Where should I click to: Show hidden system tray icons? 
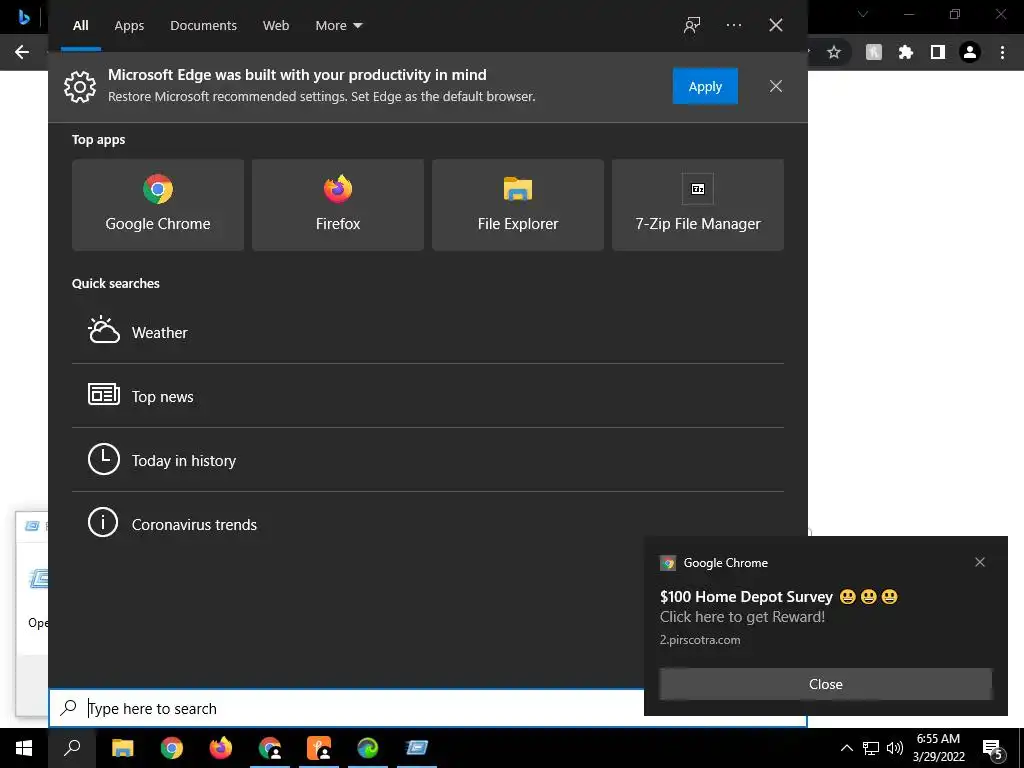(846, 748)
